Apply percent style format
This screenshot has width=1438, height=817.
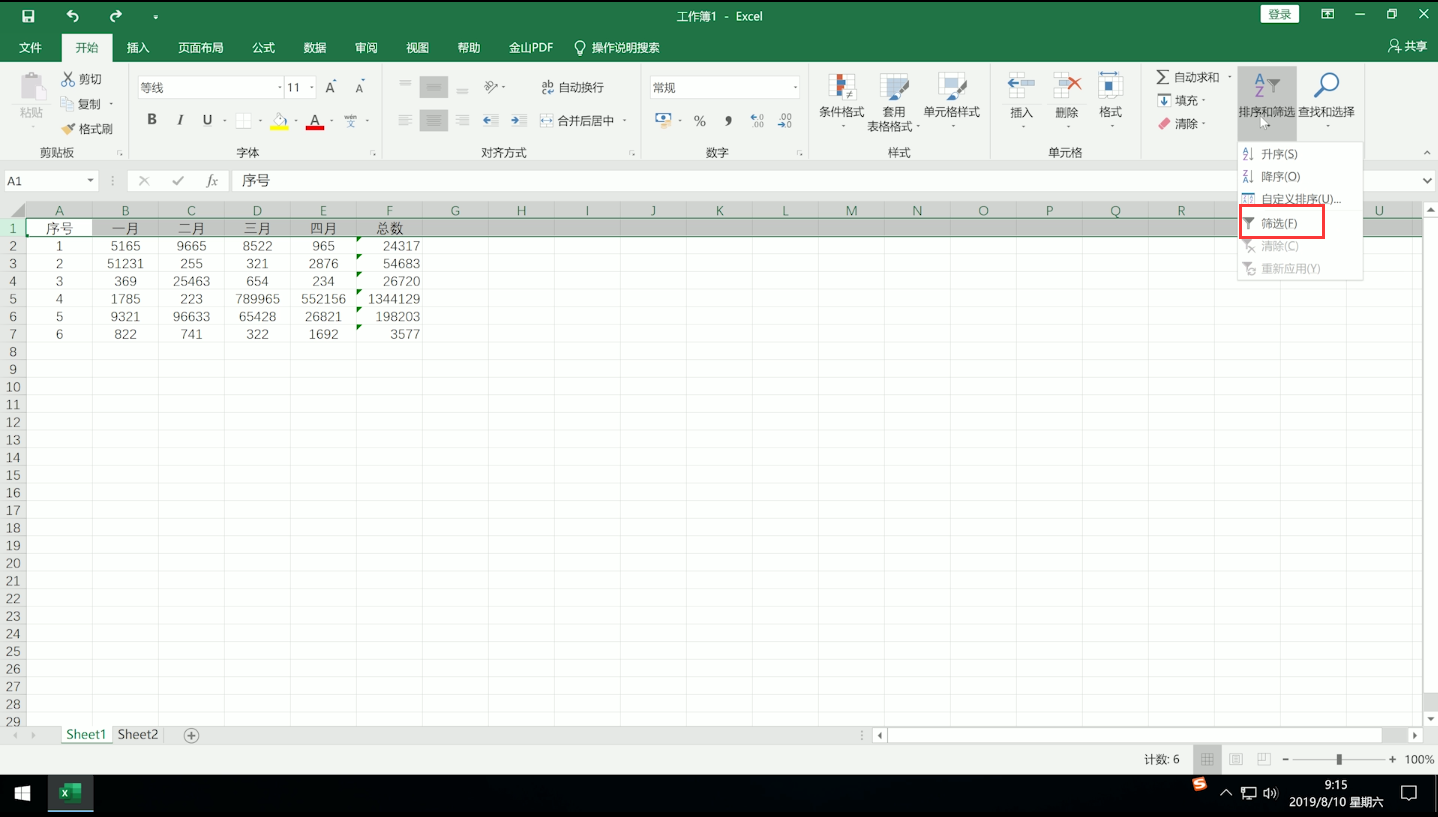click(x=700, y=121)
